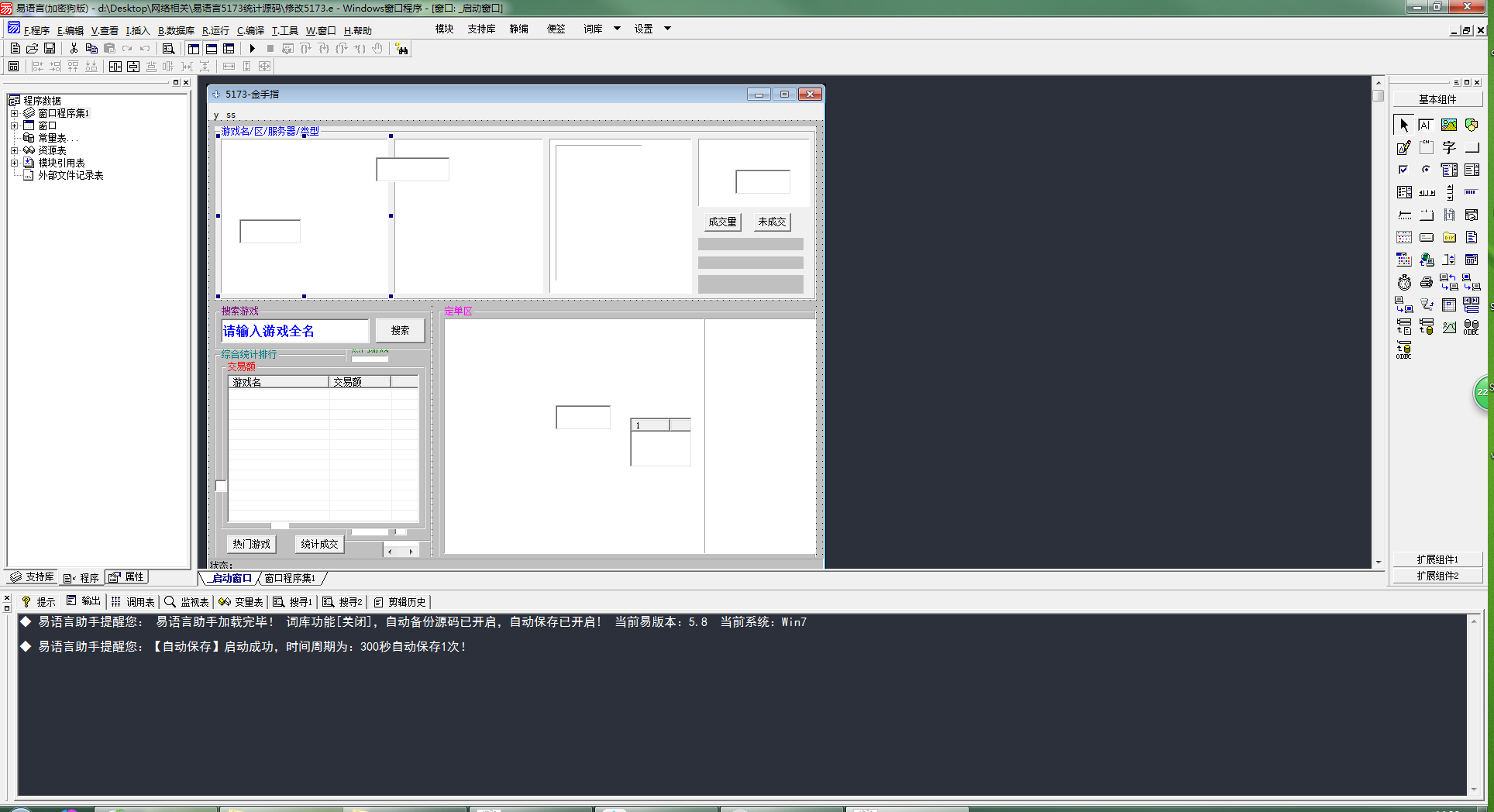Viewport: 1494px width, 812px height.
Task: Select 外部文件记录表 in the tree
Action: point(71,175)
